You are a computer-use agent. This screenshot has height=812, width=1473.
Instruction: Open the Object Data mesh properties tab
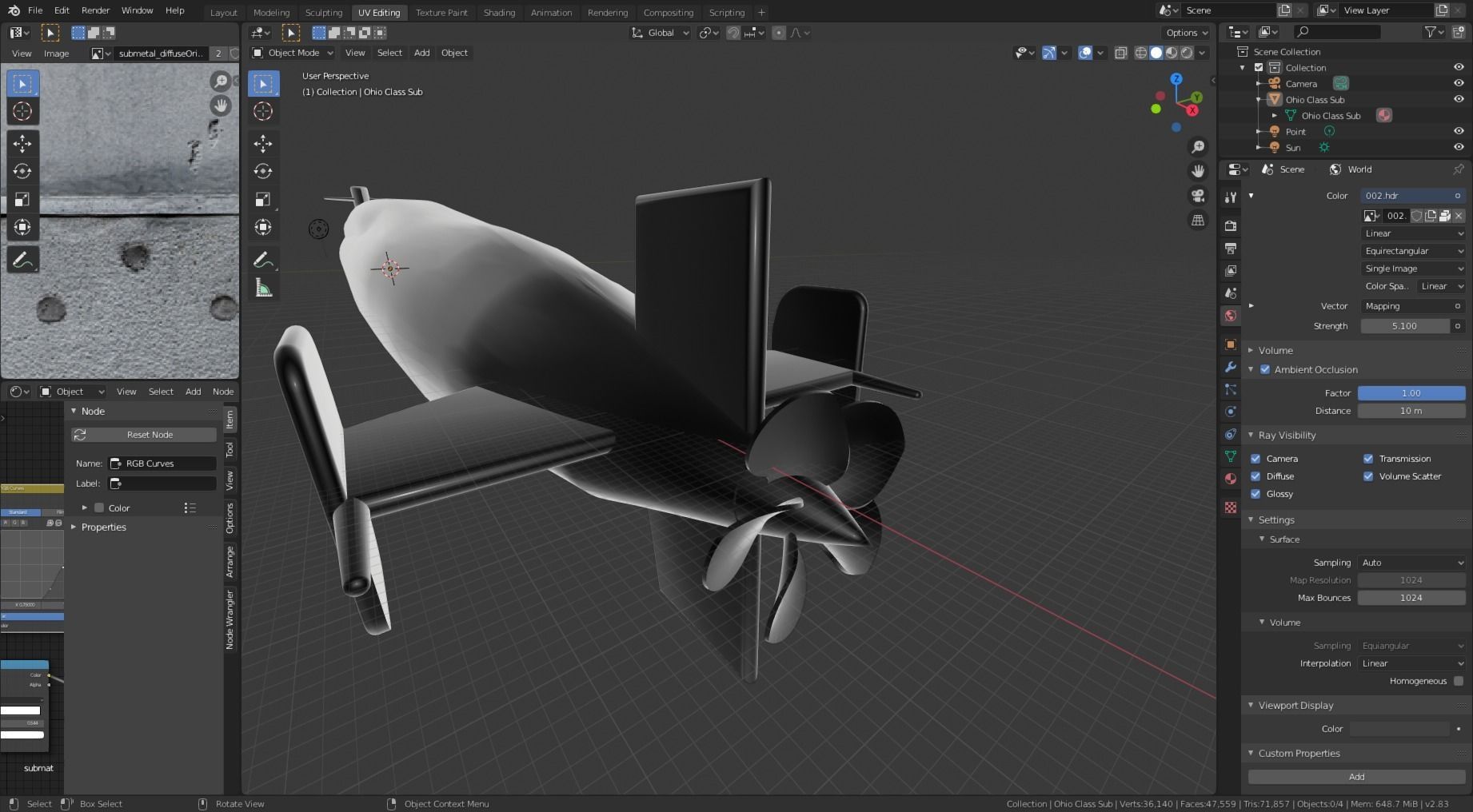[1231, 456]
